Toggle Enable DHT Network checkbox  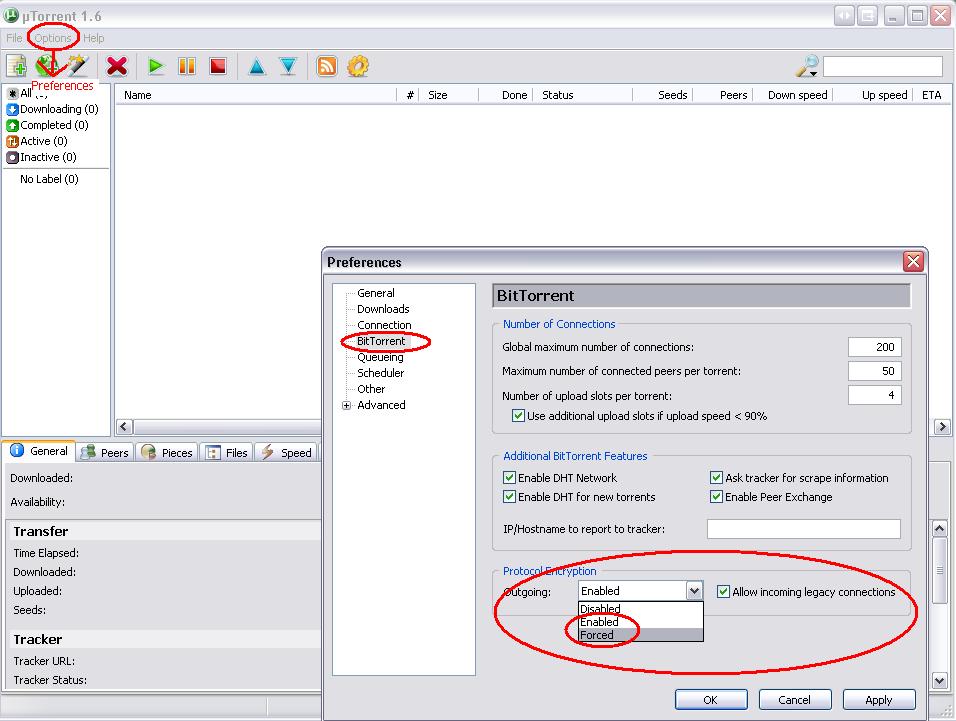(509, 478)
